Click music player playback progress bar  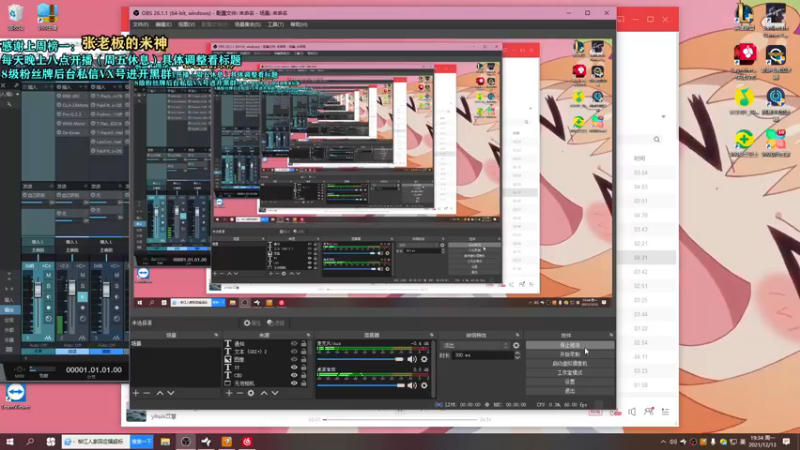(401, 419)
